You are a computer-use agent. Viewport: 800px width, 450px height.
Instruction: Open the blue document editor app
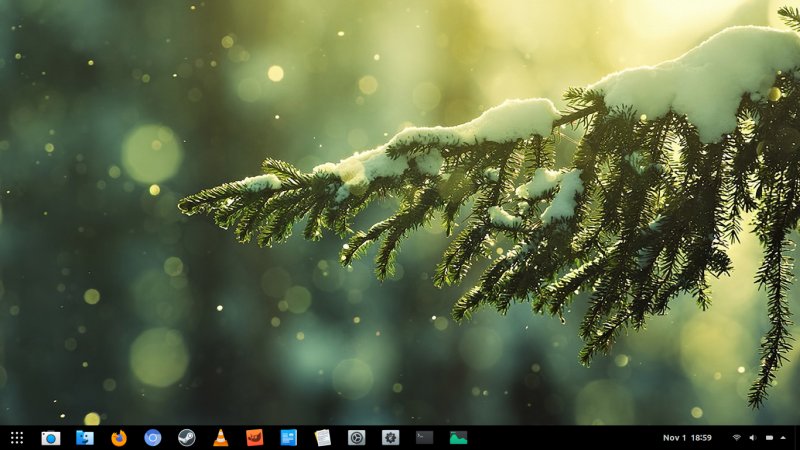(x=288, y=438)
